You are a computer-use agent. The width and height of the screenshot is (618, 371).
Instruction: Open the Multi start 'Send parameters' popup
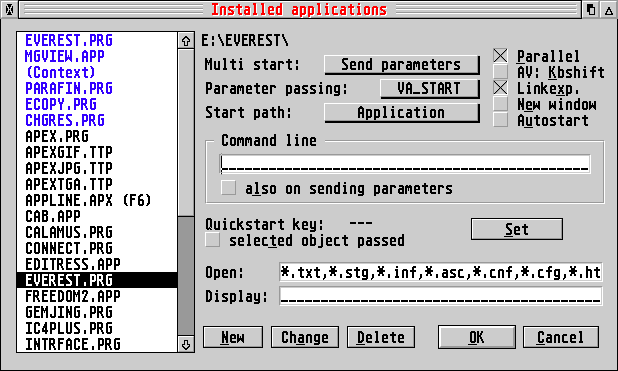tap(402, 65)
